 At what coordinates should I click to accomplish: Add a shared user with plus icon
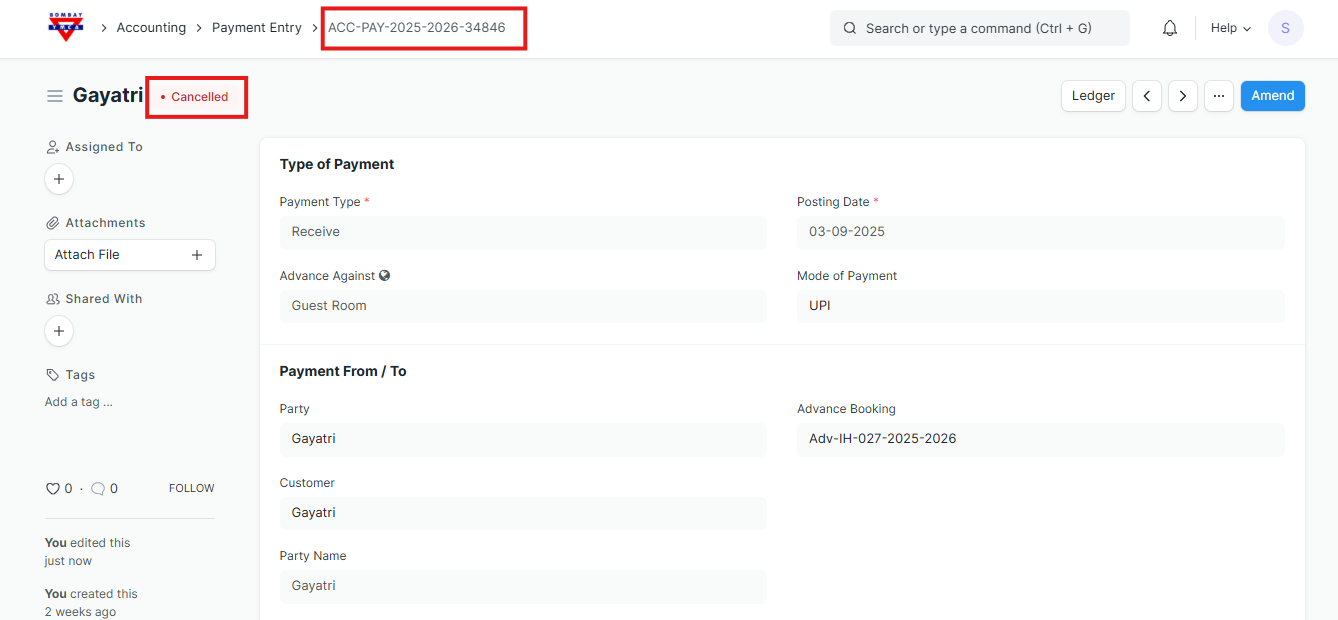pyautogui.click(x=59, y=331)
